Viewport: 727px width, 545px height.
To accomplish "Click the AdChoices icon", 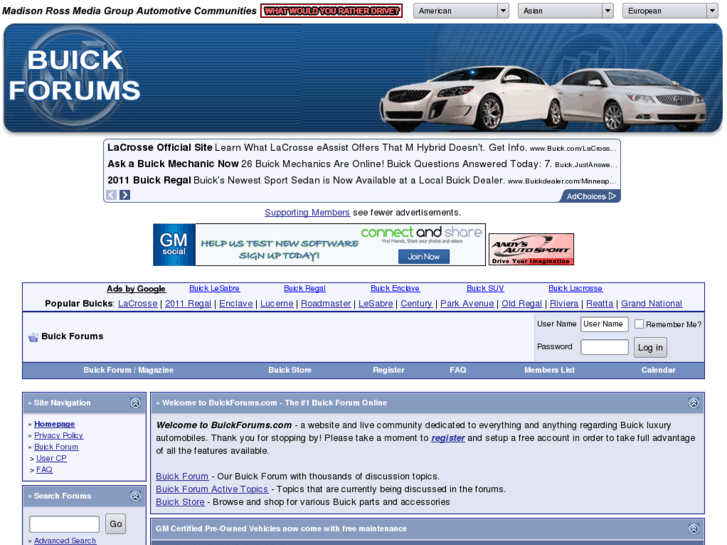I will 612,196.
